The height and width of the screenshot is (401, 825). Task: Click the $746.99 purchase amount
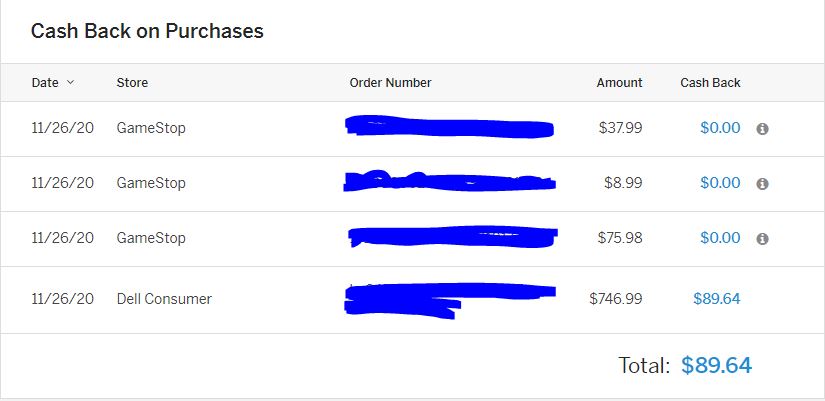(616, 299)
